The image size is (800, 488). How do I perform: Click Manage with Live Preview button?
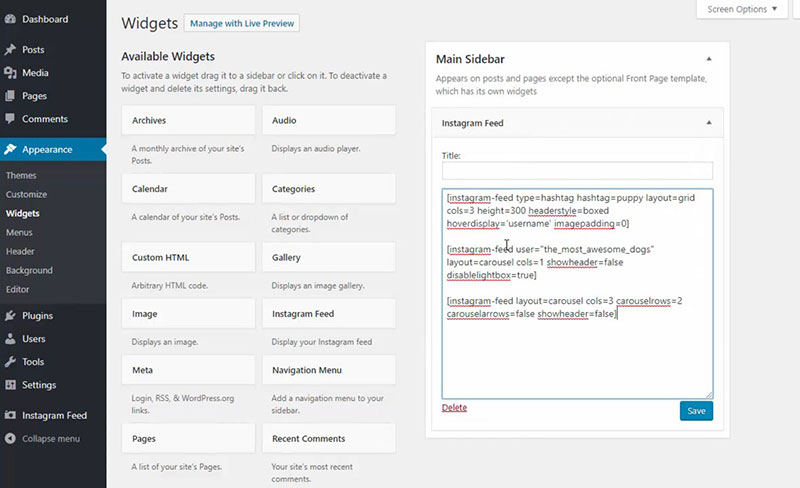click(242, 23)
